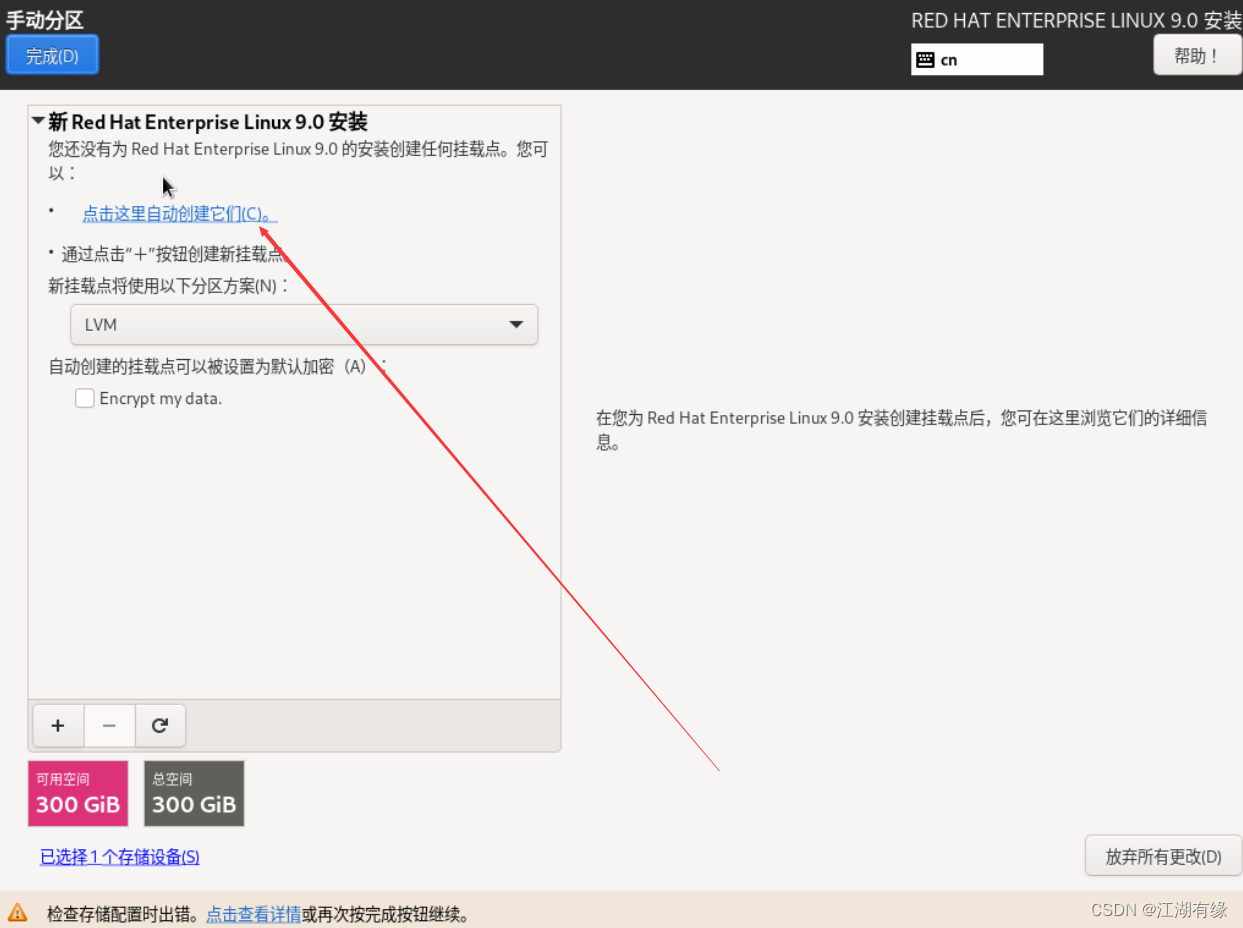Screen dimensions: 1243x928
Task: Click the refresh reload storage button
Action: (x=160, y=726)
